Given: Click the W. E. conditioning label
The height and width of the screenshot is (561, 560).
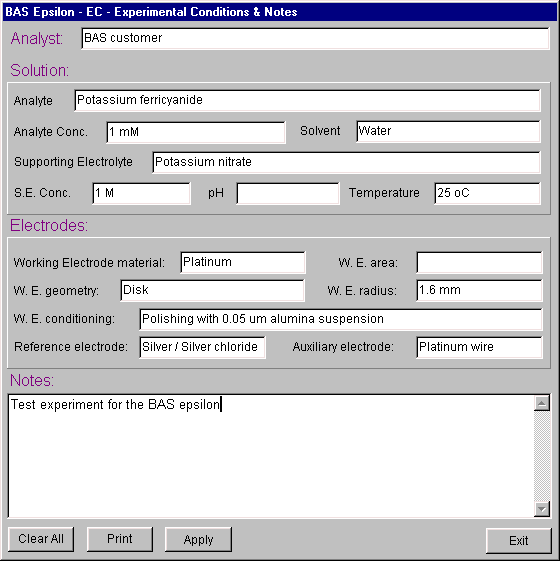Looking at the screenshot, I should pos(64,319).
